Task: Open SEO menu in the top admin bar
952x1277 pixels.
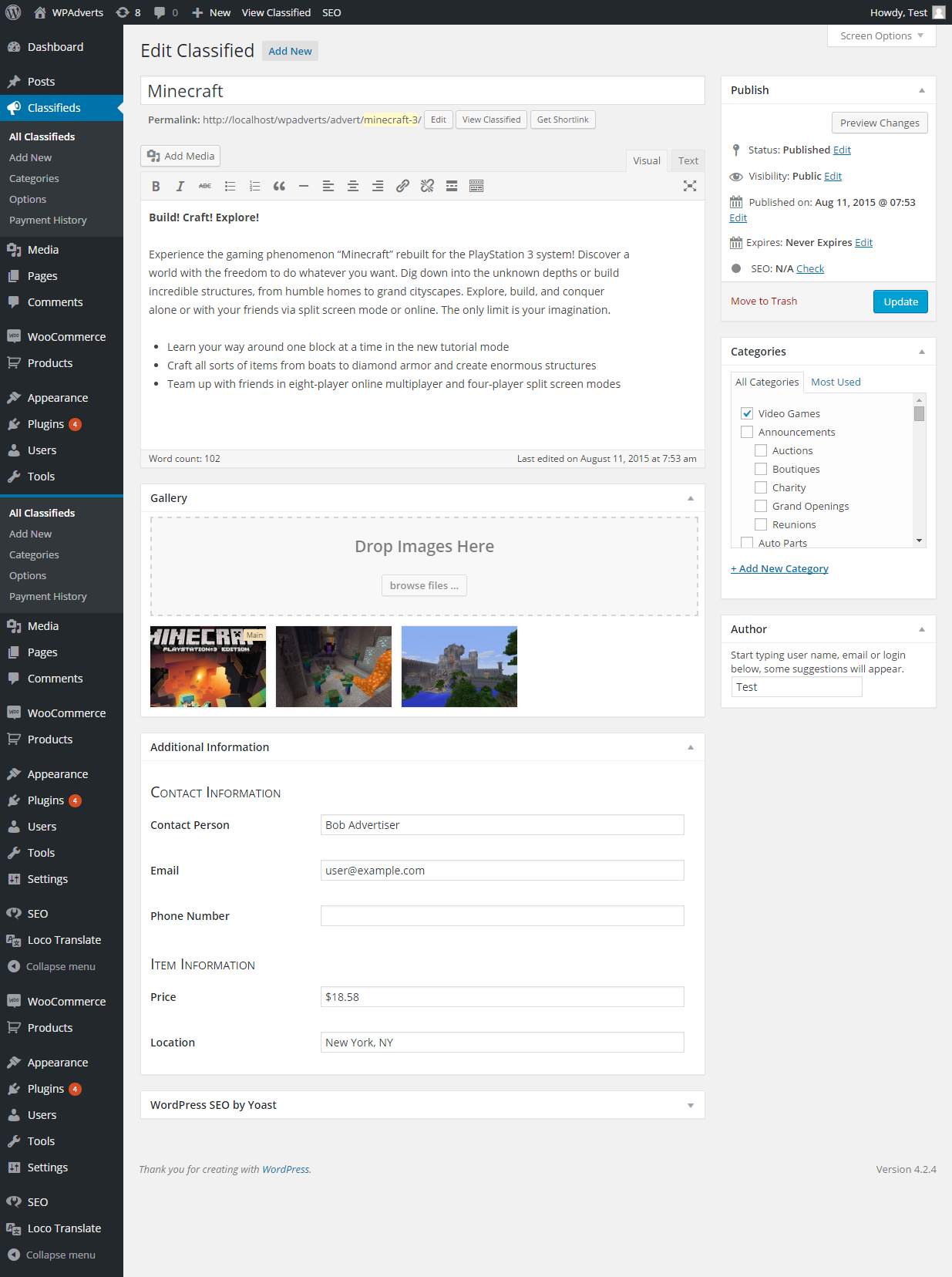Action: click(331, 12)
